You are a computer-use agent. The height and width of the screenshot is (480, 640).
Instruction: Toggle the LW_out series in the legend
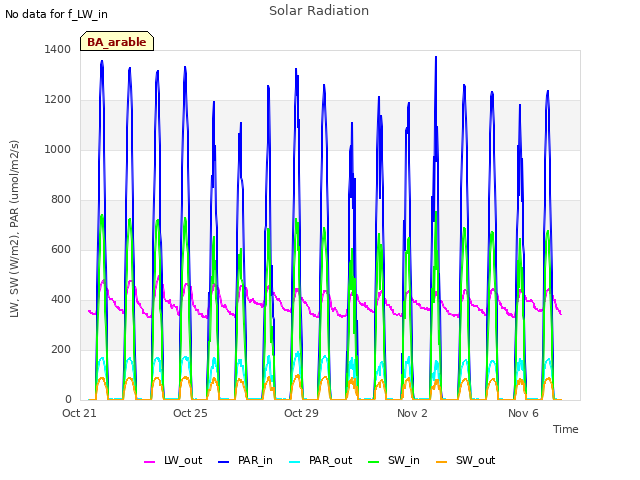pos(173,460)
